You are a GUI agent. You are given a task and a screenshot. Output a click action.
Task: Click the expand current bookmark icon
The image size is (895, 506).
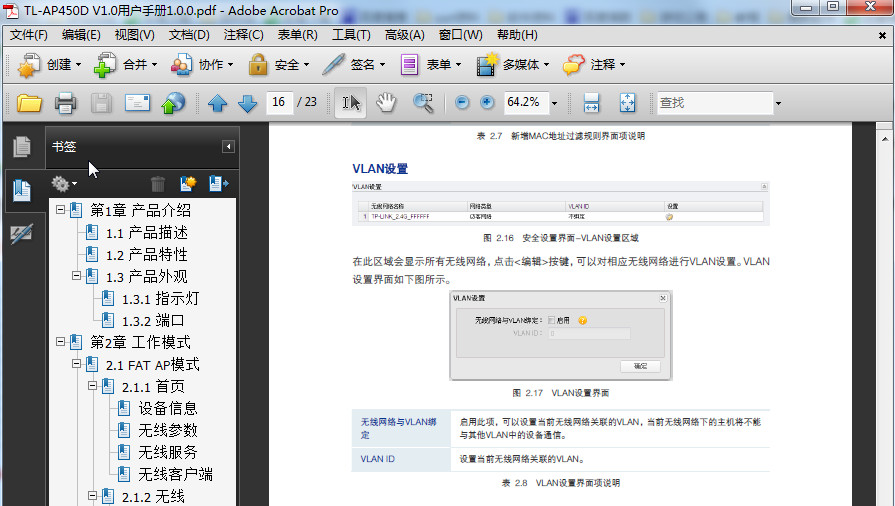point(219,183)
